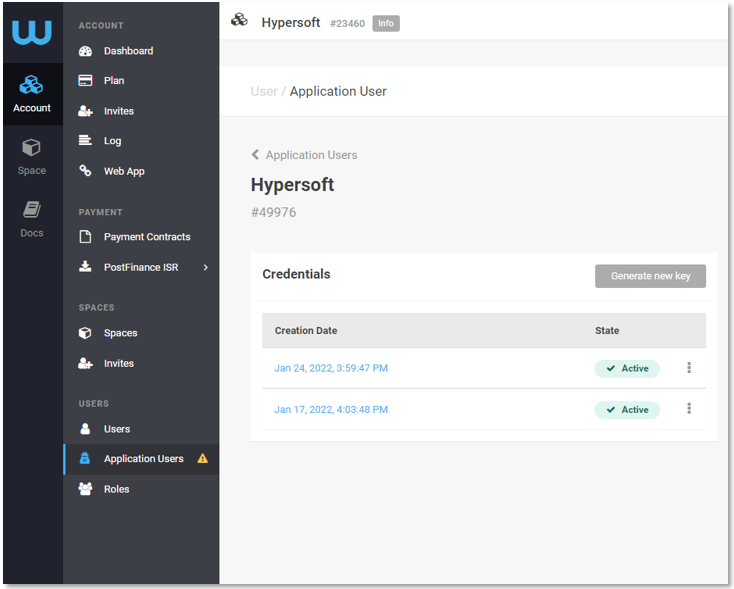
Task: Click the Application Users warning triangle icon
Action: click(203, 459)
